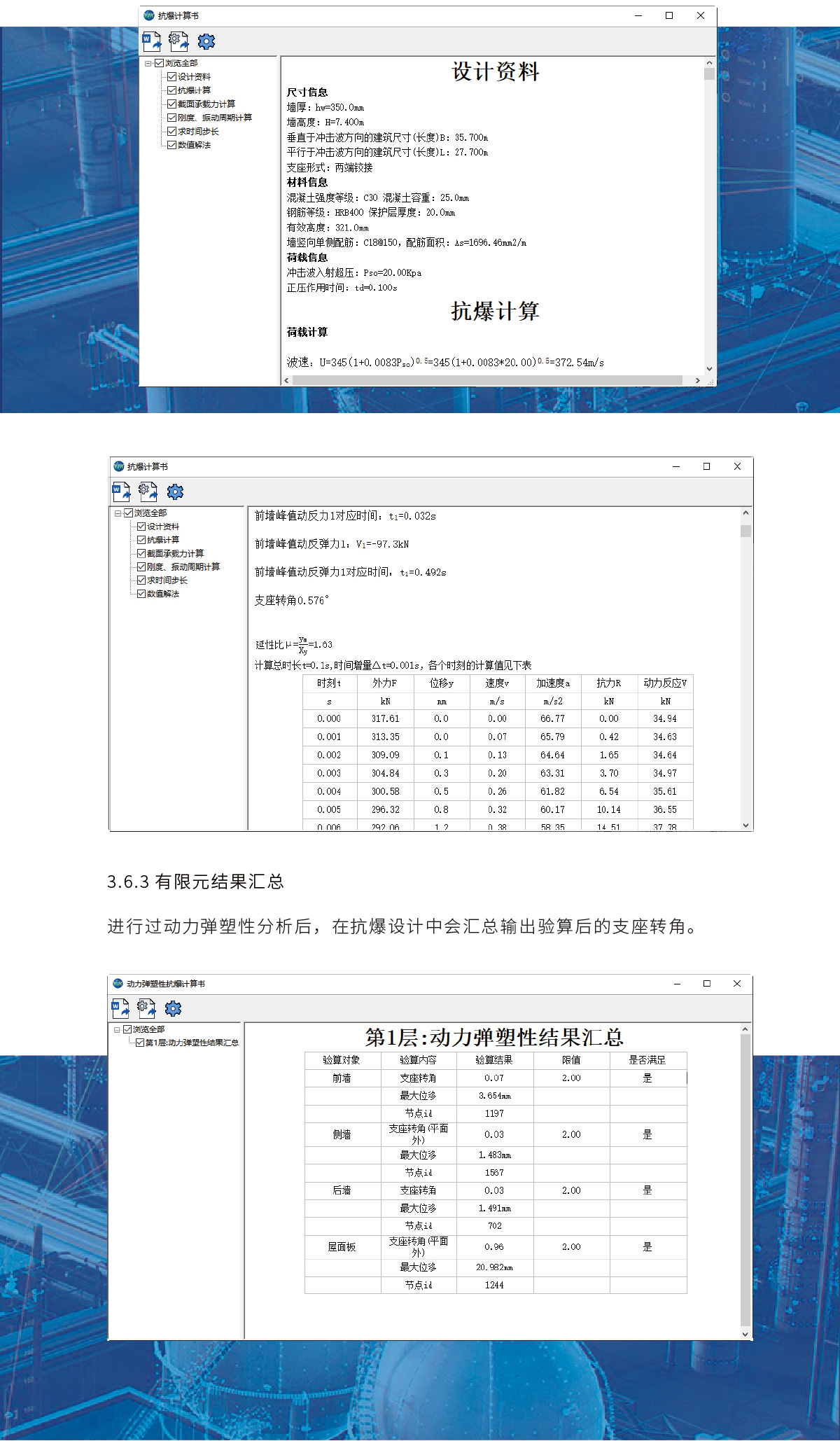Click 外力F column header in middle table
The width and height of the screenshot is (840, 1441).
(385, 683)
